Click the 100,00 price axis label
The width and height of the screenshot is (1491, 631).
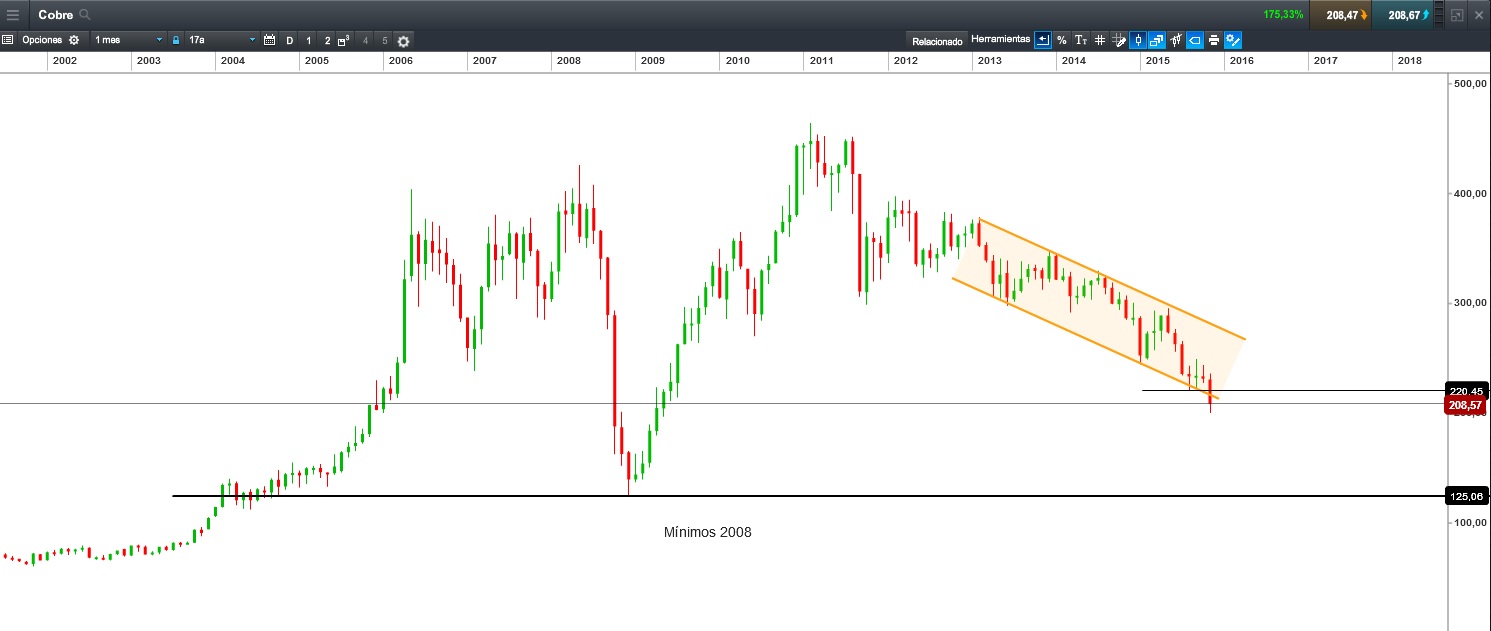[1470, 522]
